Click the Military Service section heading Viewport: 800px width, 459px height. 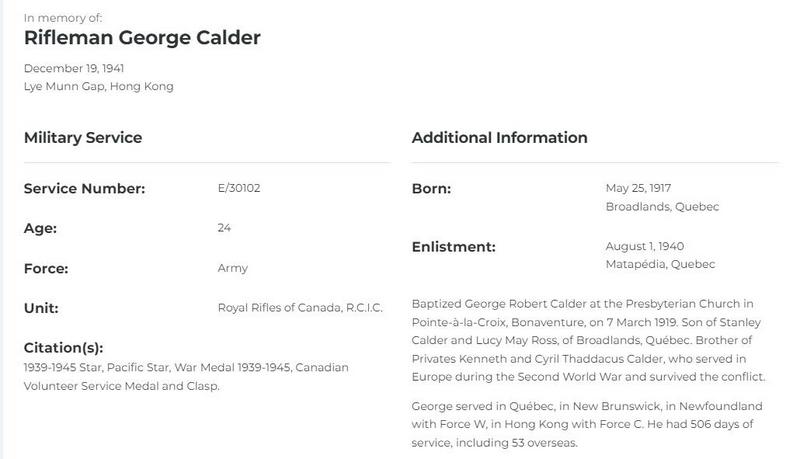[x=83, y=138]
